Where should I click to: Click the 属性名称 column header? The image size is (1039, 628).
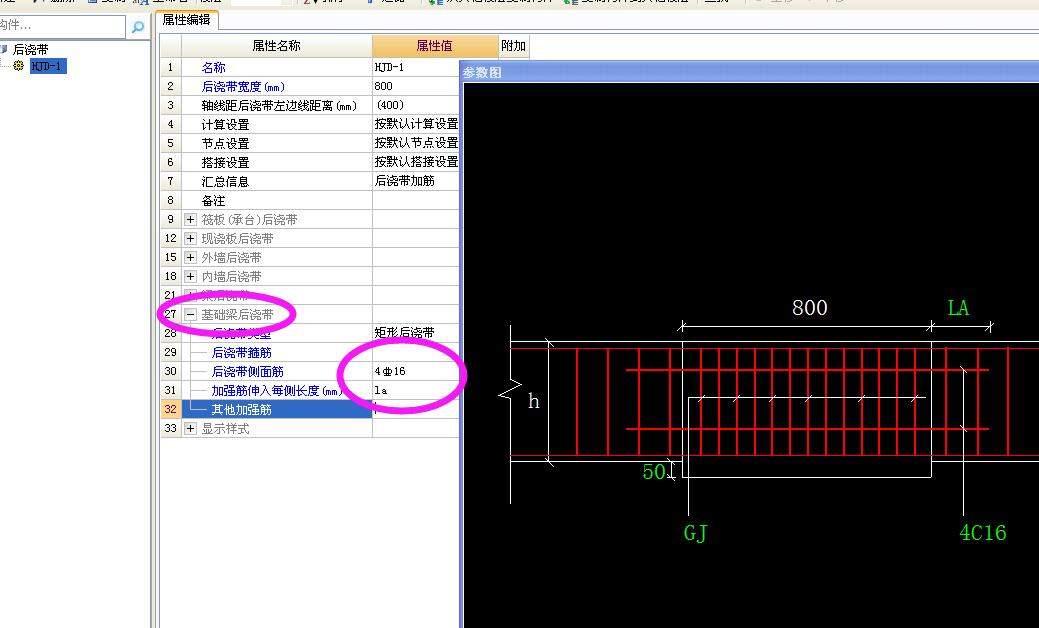[276, 46]
